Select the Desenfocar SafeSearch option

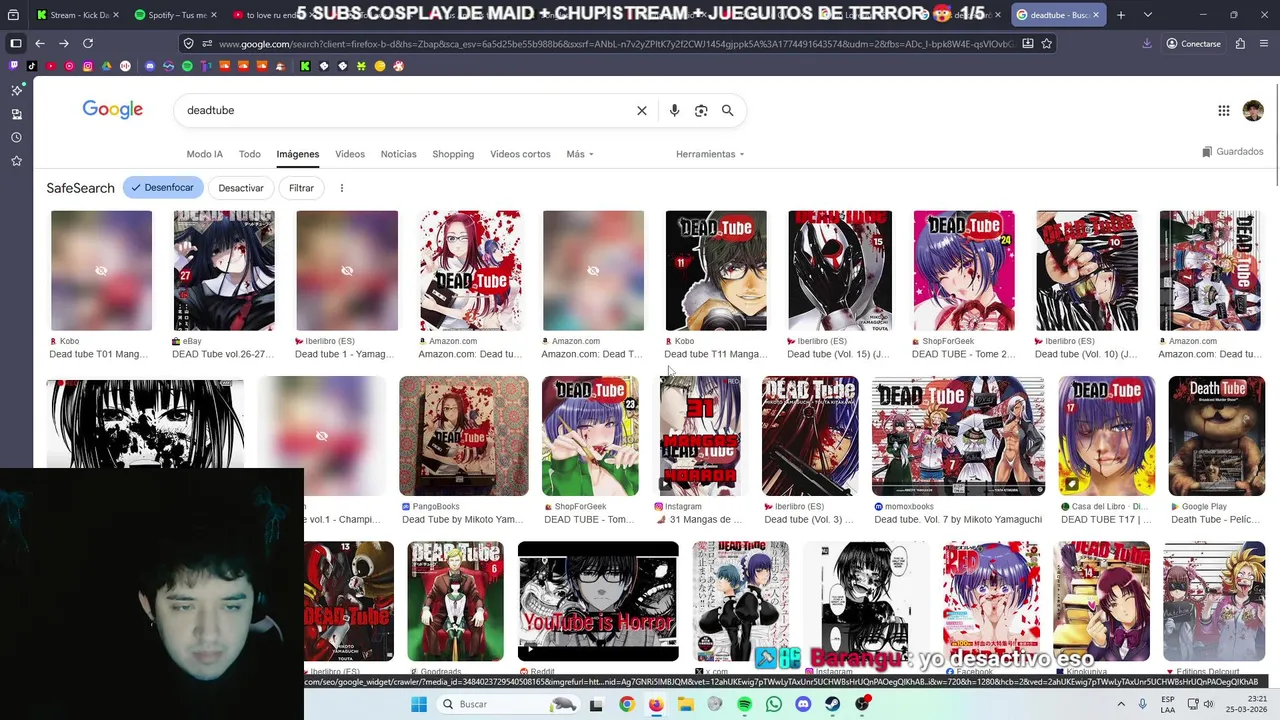click(163, 188)
